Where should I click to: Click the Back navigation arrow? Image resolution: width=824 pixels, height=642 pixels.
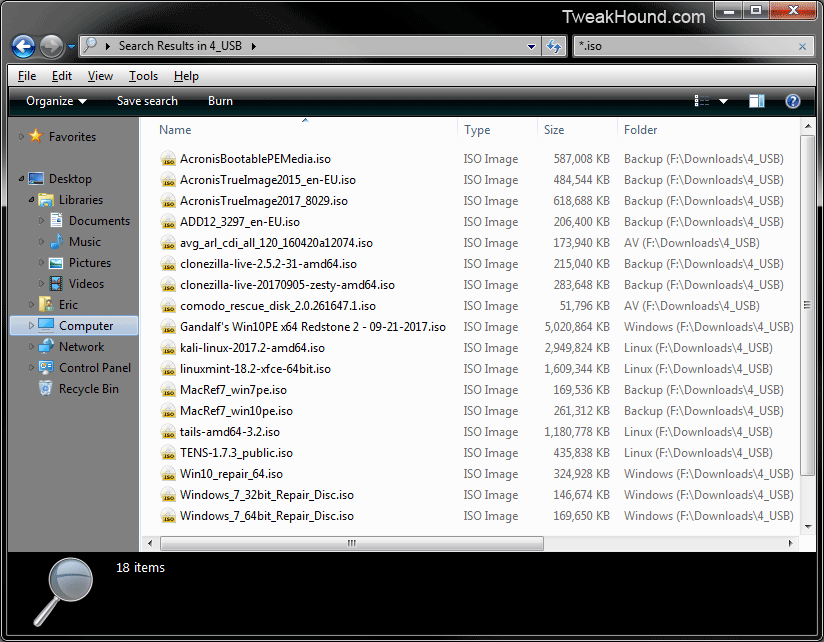[23, 47]
